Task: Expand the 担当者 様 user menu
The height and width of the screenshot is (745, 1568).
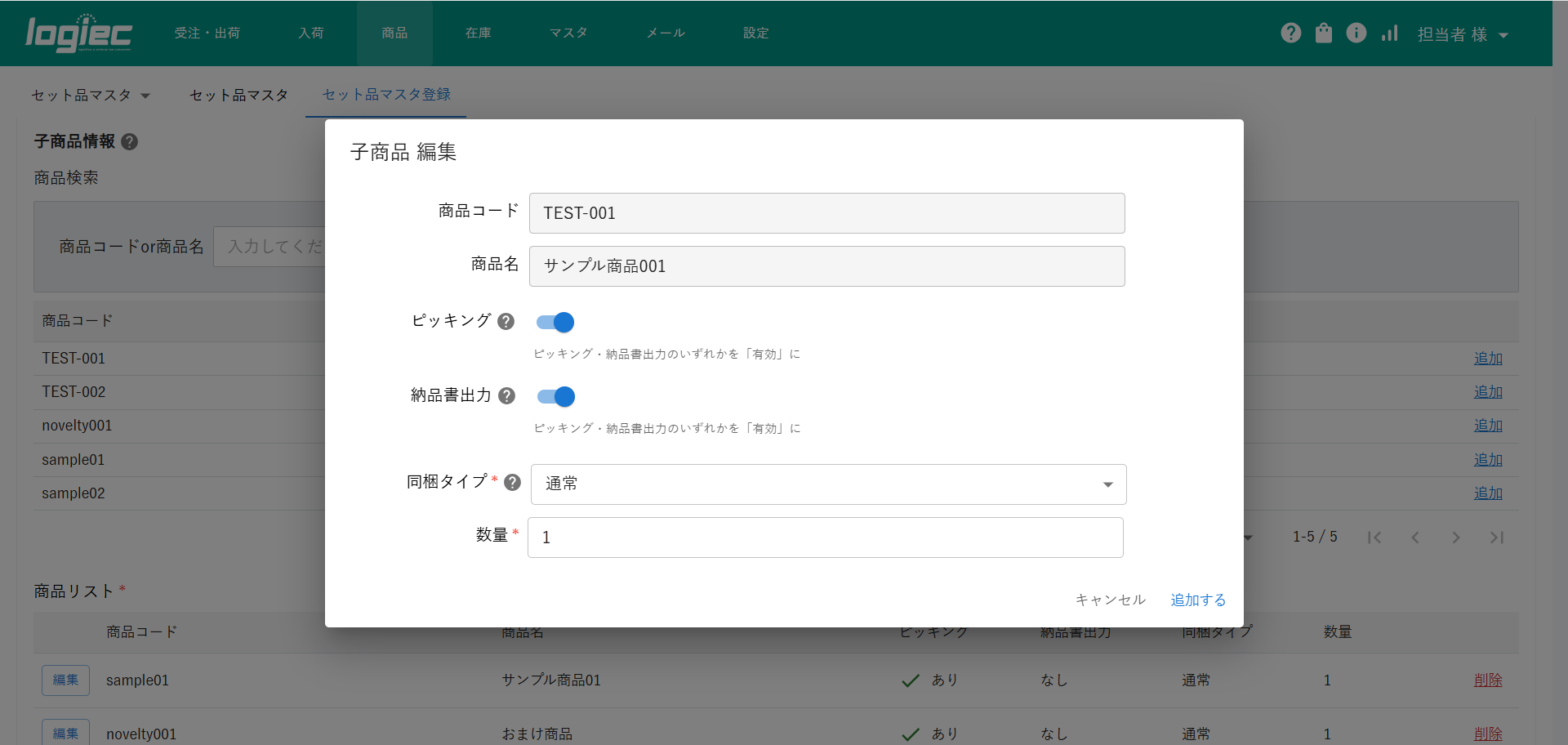Action: pyautogui.click(x=1462, y=34)
